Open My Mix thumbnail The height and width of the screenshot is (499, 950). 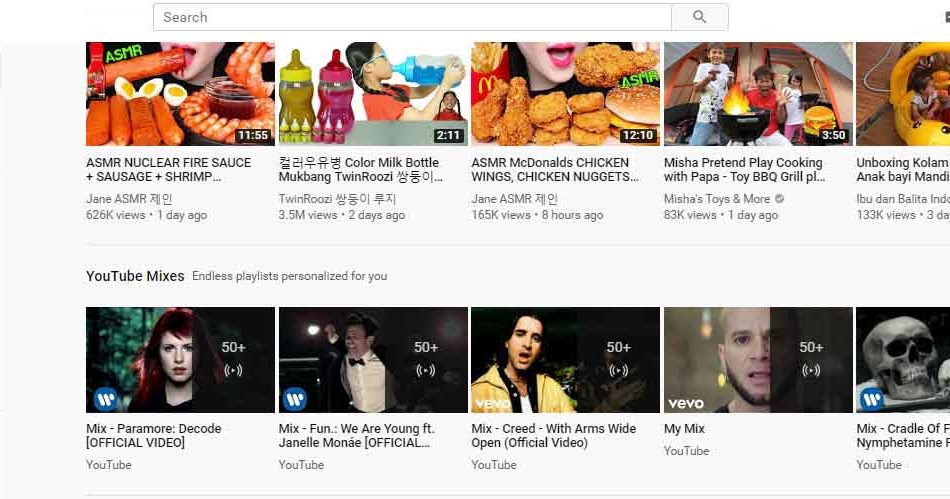(758, 360)
